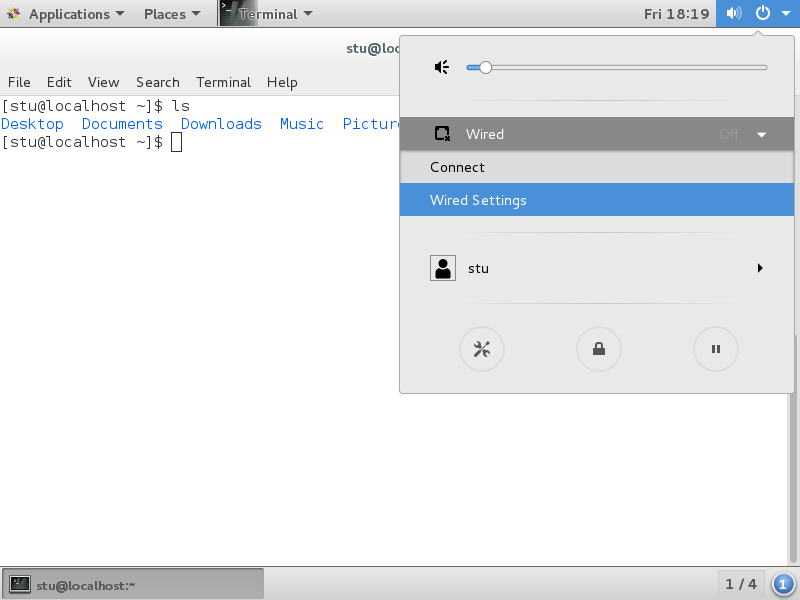Click the wired network icon in menu

pos(442,134)
